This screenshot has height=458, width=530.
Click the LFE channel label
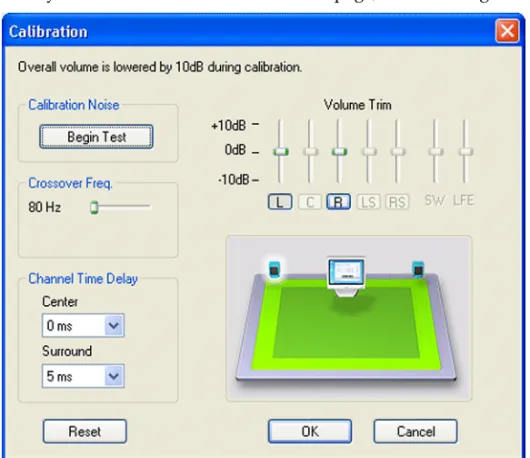[464, 200]
